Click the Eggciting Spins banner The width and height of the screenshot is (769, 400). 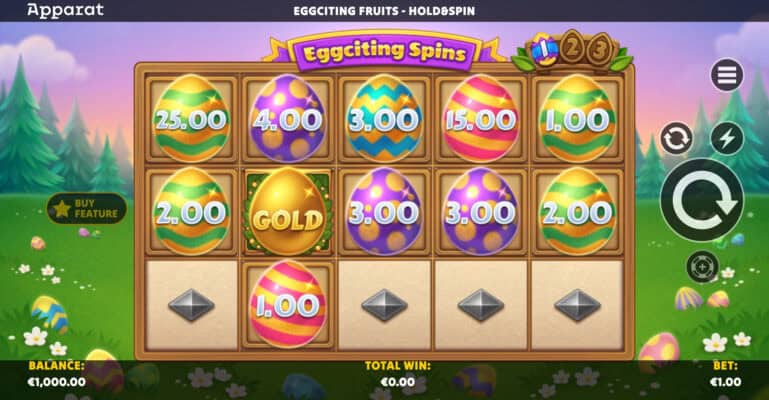pos(384,51)
